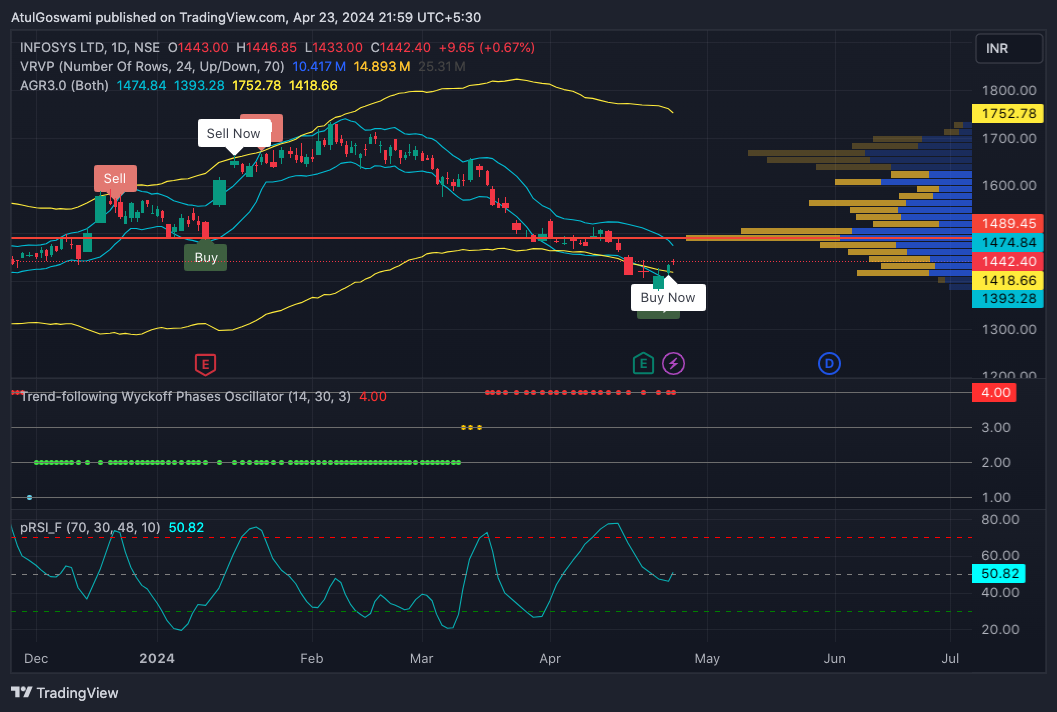
Task: Click the 1418.66 yellow price label
Action: [x=1008, y=280]
